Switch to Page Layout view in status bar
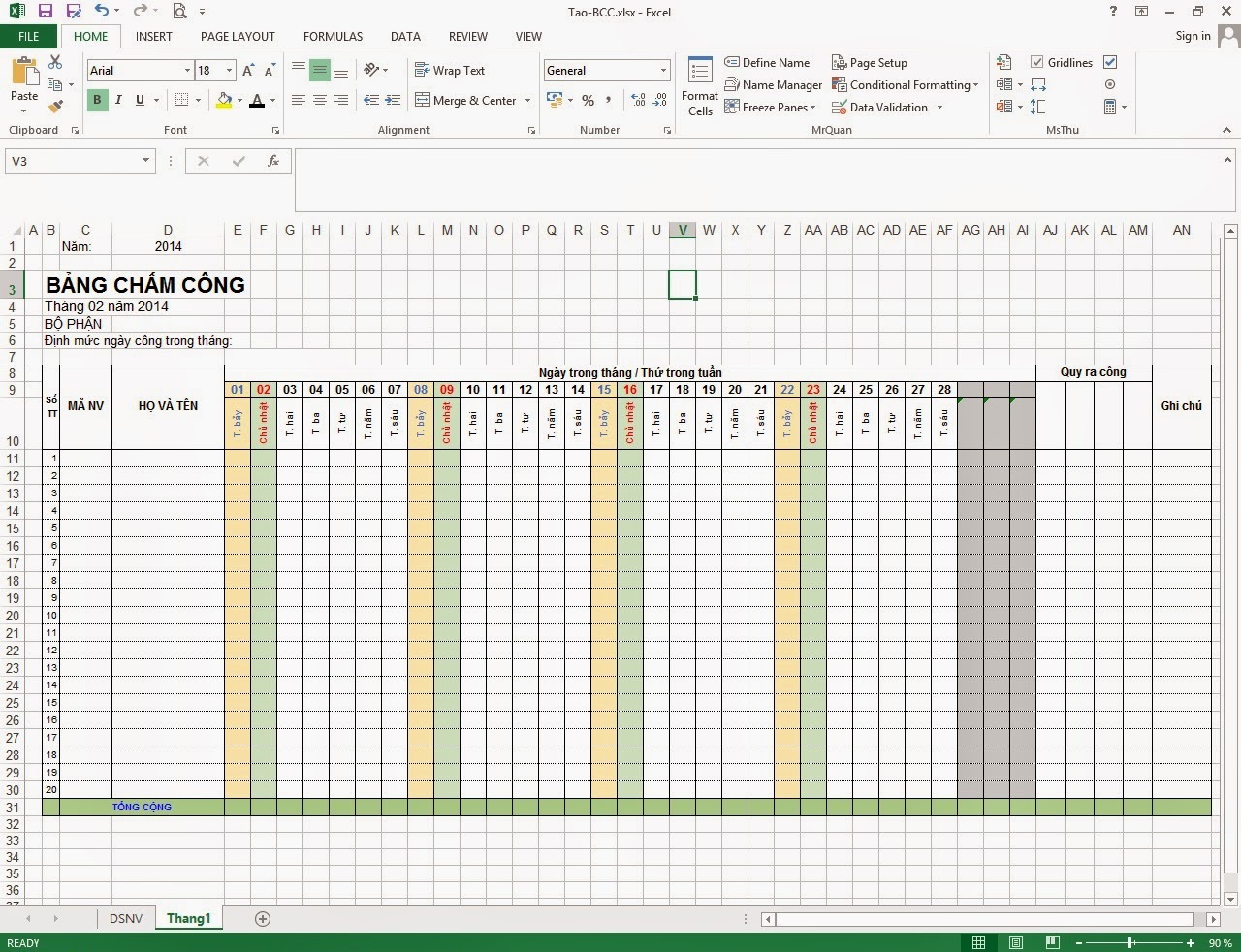Screen dimensions: 1241x952 tap(1015, 942)
